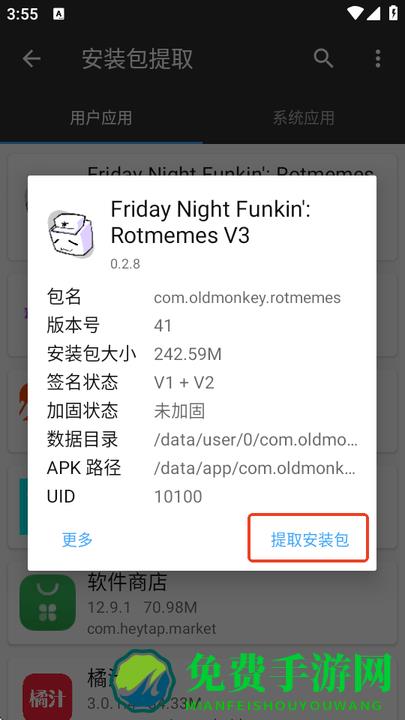The image size is (405, 720).
Task: Tap the 安装包大小 value 242.59M
Action: 187,354
